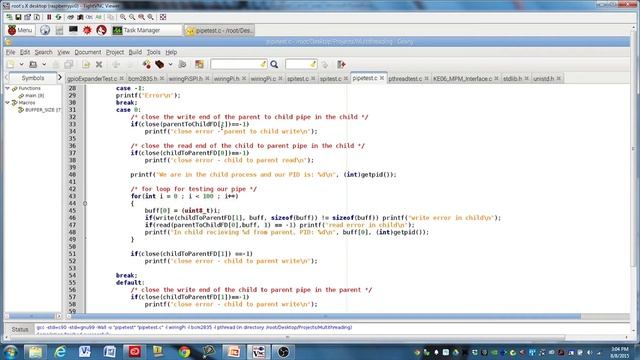Viewport: 640px width, 360px height.
Task: Open the Document menu
Action: pos(88,52)
